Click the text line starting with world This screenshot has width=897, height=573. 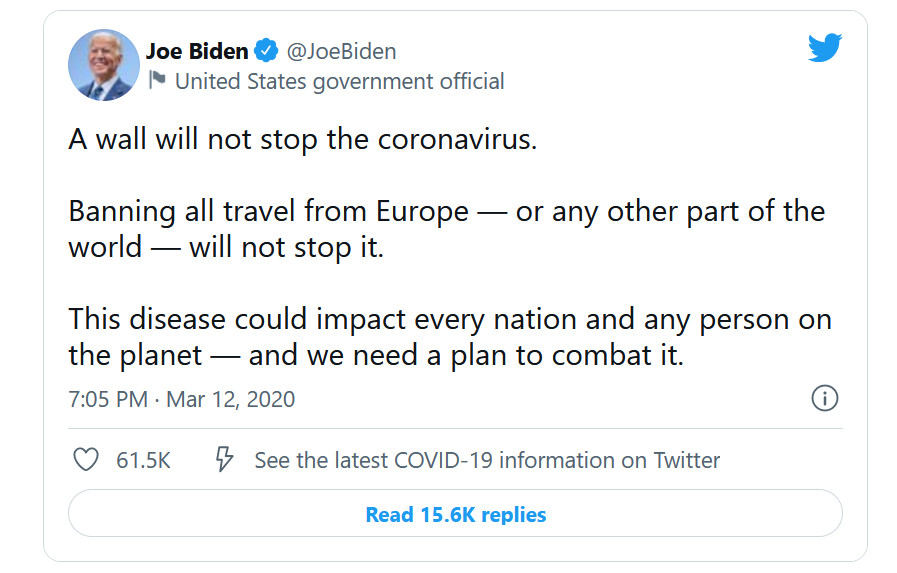click(x=226, y=247)
